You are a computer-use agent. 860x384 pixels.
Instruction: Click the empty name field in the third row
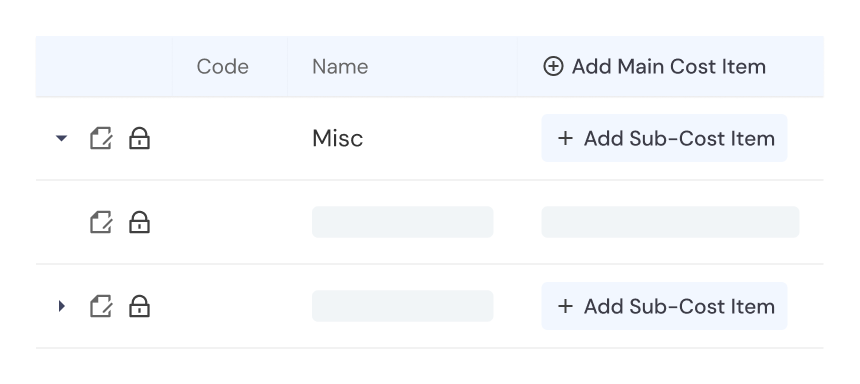click(403, 306)
